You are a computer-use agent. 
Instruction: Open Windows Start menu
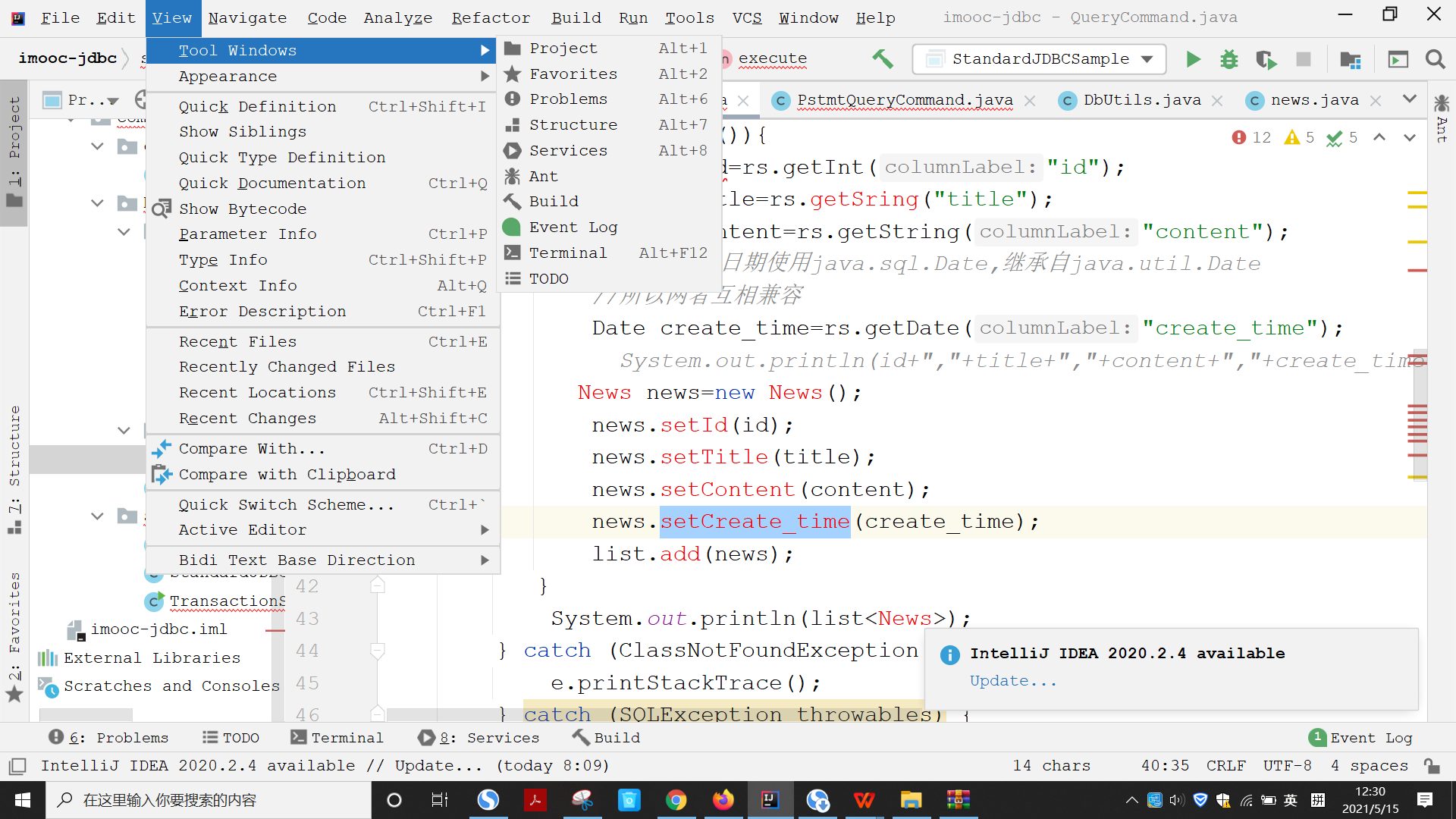tap(23, 800)
